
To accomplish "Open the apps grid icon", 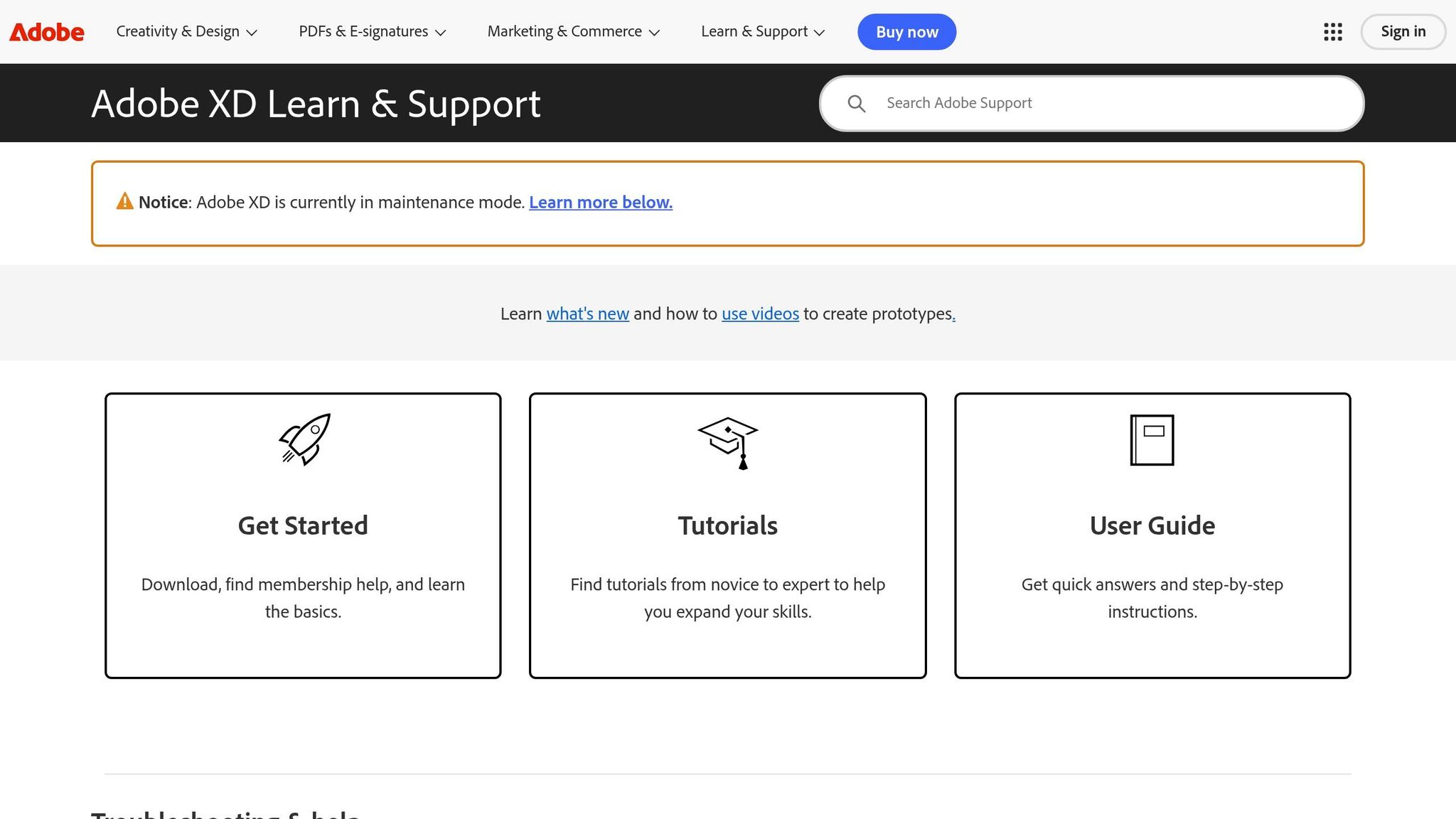I will [x=1333, y=32].
